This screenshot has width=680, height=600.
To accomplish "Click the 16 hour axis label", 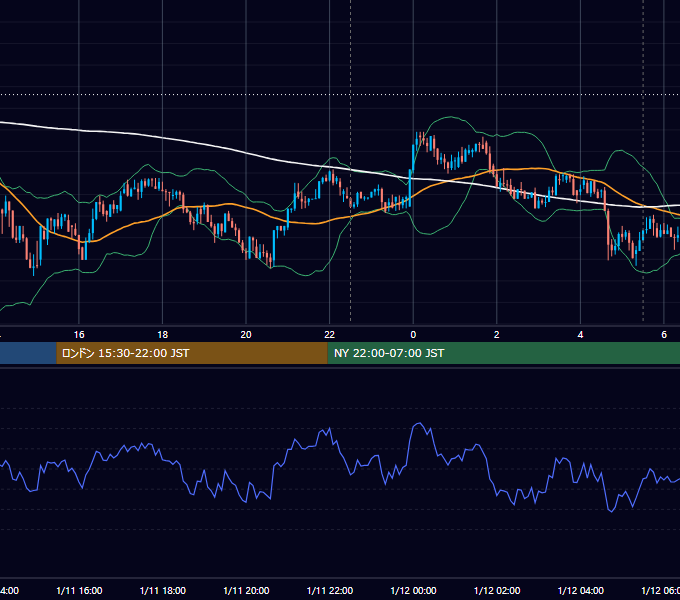I will coord(79,335).
